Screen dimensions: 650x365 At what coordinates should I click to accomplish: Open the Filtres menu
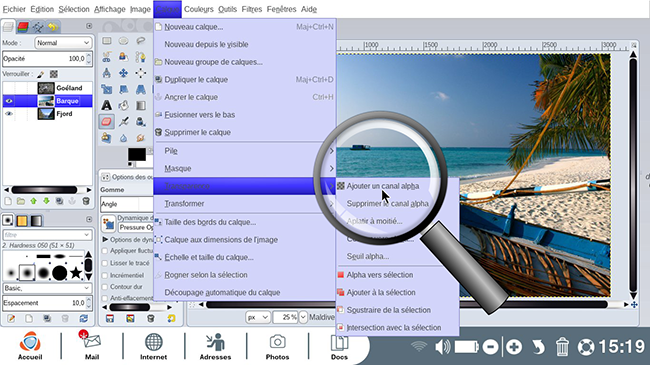click(252, 9)
